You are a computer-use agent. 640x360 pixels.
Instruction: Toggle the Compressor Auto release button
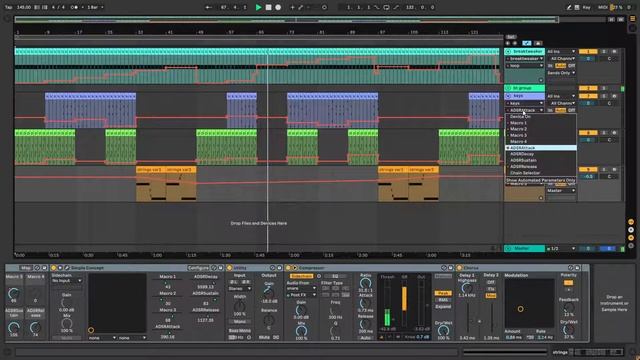(365, 338)
